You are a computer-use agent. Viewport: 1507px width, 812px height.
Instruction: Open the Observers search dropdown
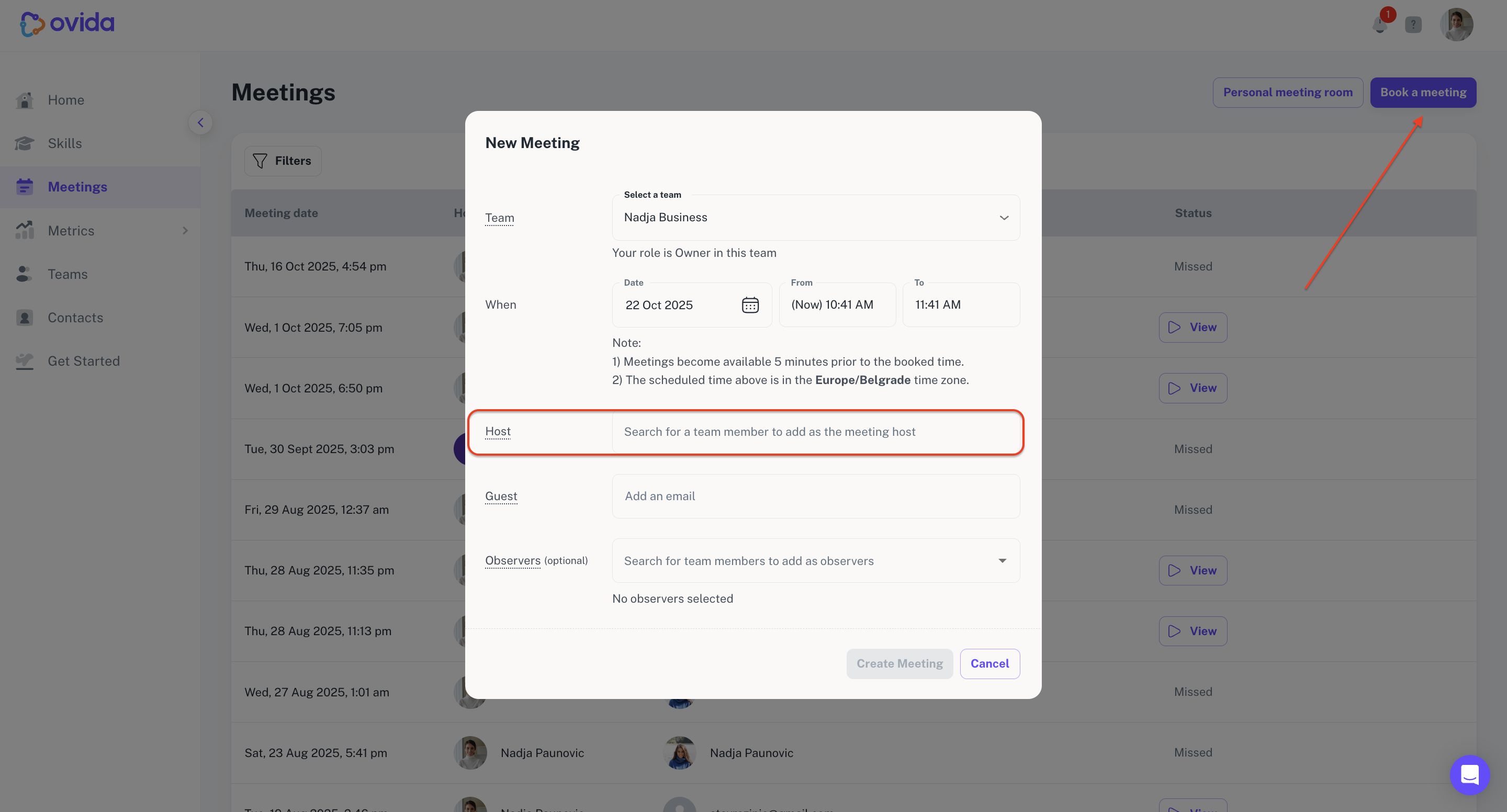(816, 560)
